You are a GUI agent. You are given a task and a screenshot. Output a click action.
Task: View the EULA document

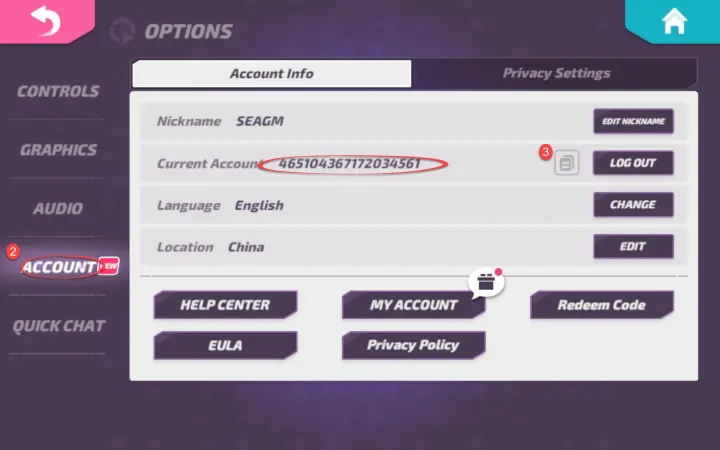tap(225, 345)
